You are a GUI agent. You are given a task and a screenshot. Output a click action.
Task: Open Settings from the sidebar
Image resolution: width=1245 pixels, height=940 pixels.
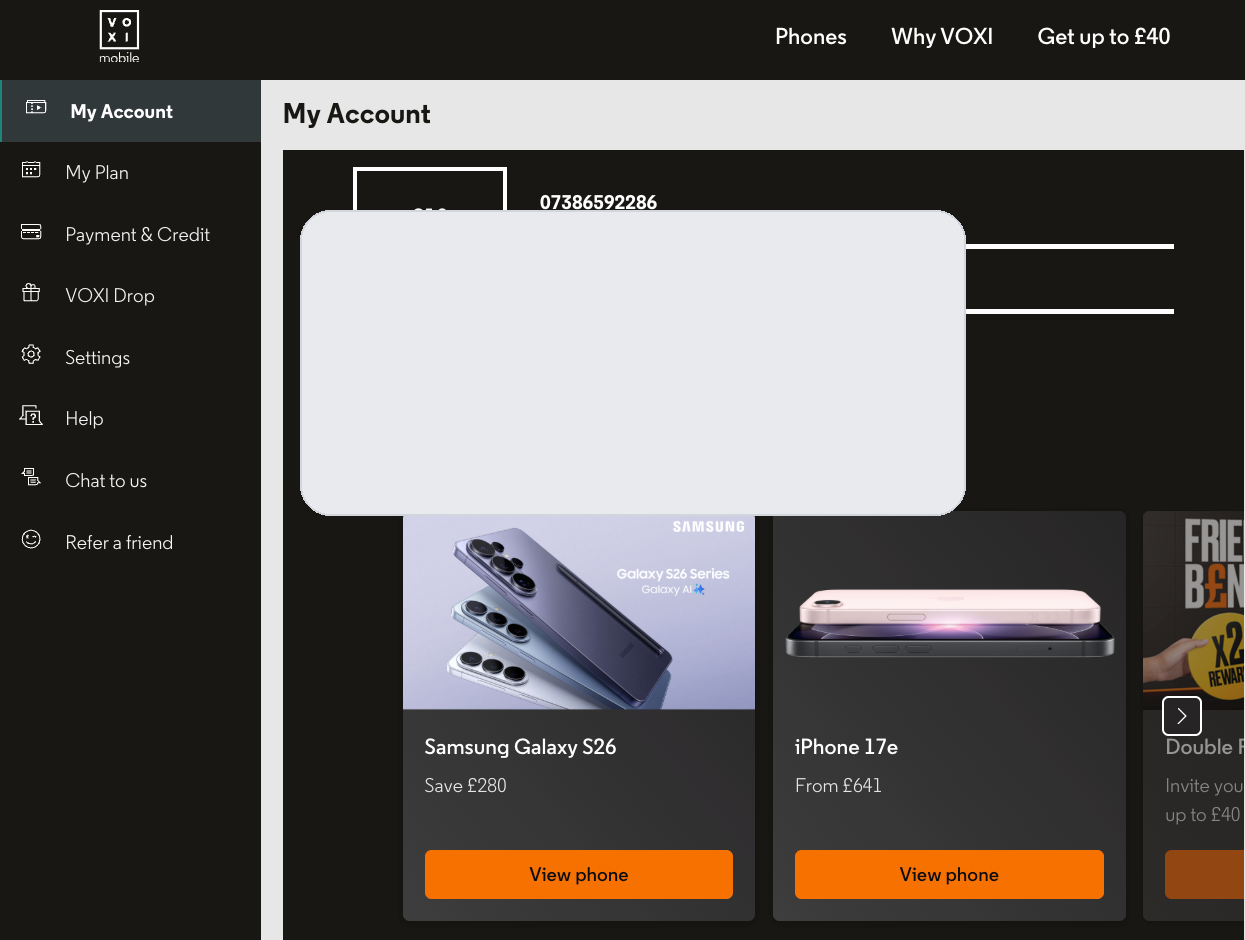click(x=130, y=357)
